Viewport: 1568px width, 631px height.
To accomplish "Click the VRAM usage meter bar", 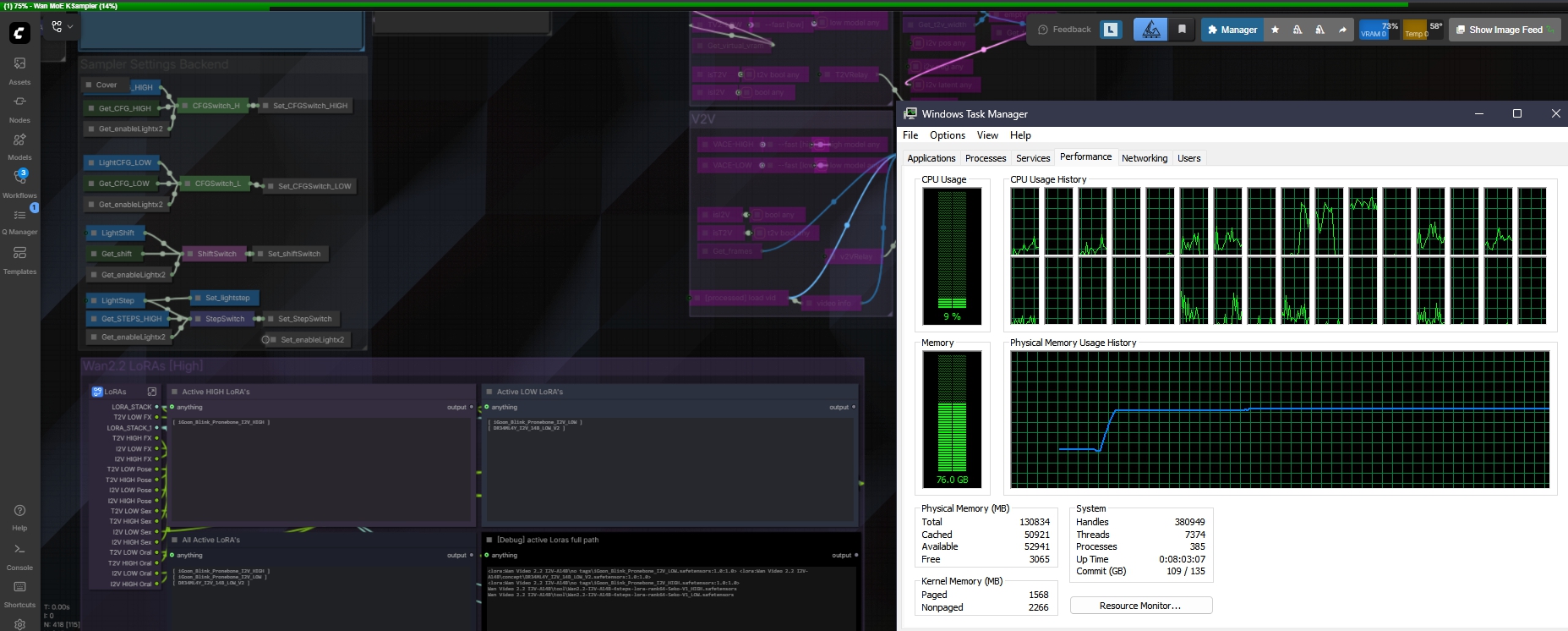I will (1379, 30).
